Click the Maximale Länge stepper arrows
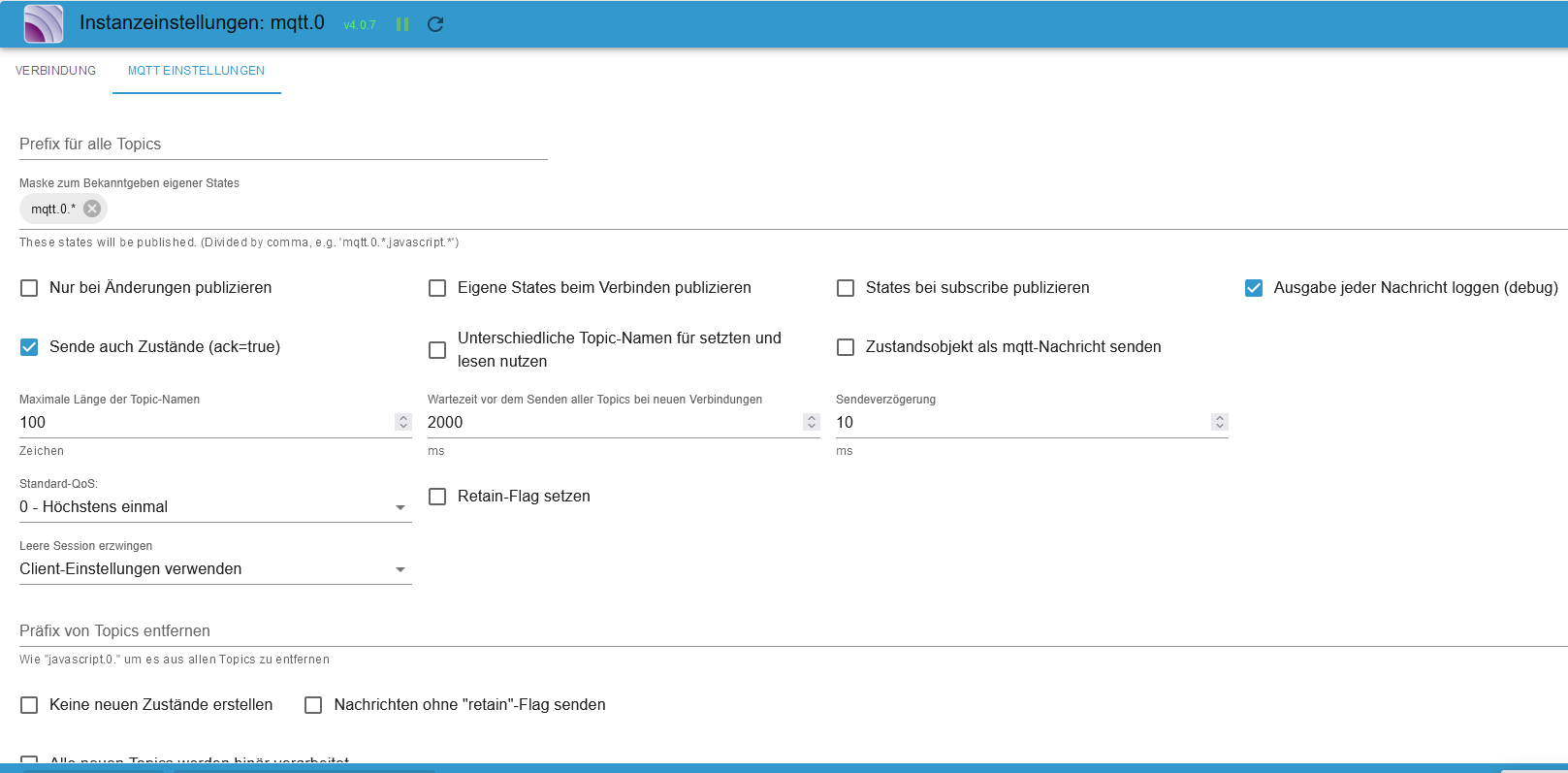This screenshot has height=773, width=1568. (x=403, y=422)
